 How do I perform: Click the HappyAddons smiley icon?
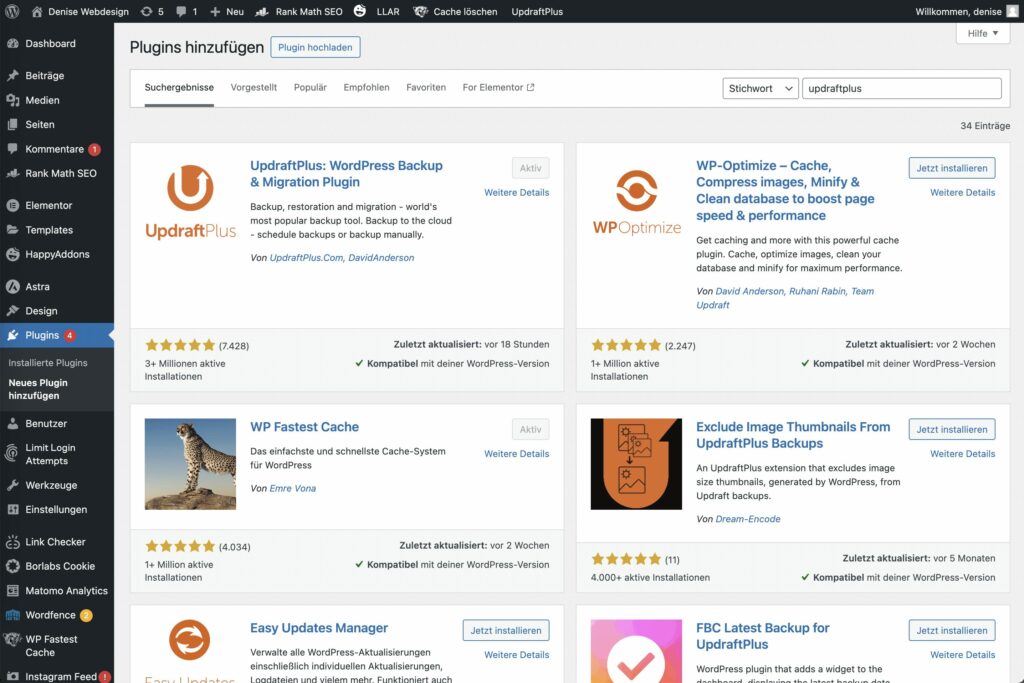click(x=12, y=254)
